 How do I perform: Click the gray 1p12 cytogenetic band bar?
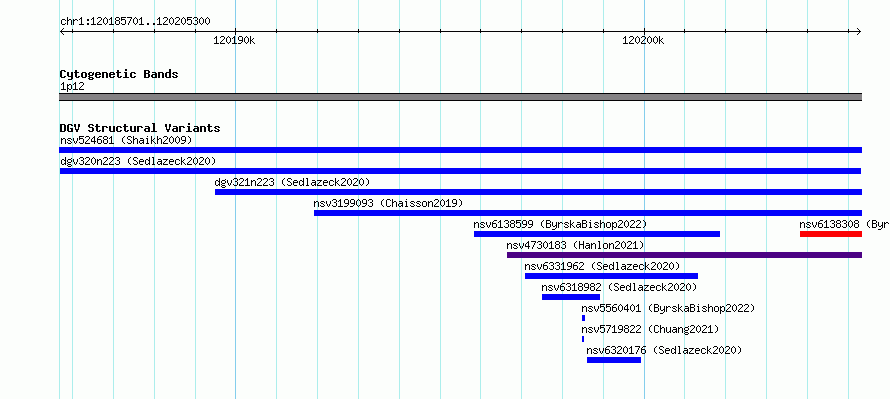pos(460,97)
